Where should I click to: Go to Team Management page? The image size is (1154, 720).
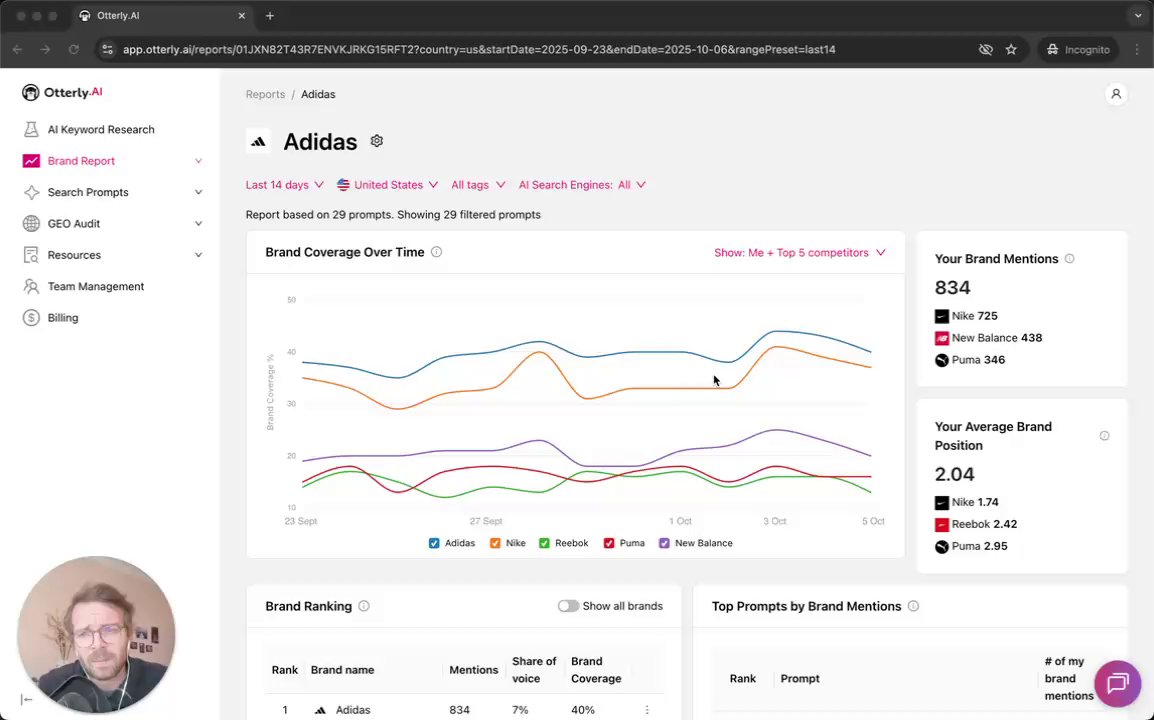[x=96, y=286]
